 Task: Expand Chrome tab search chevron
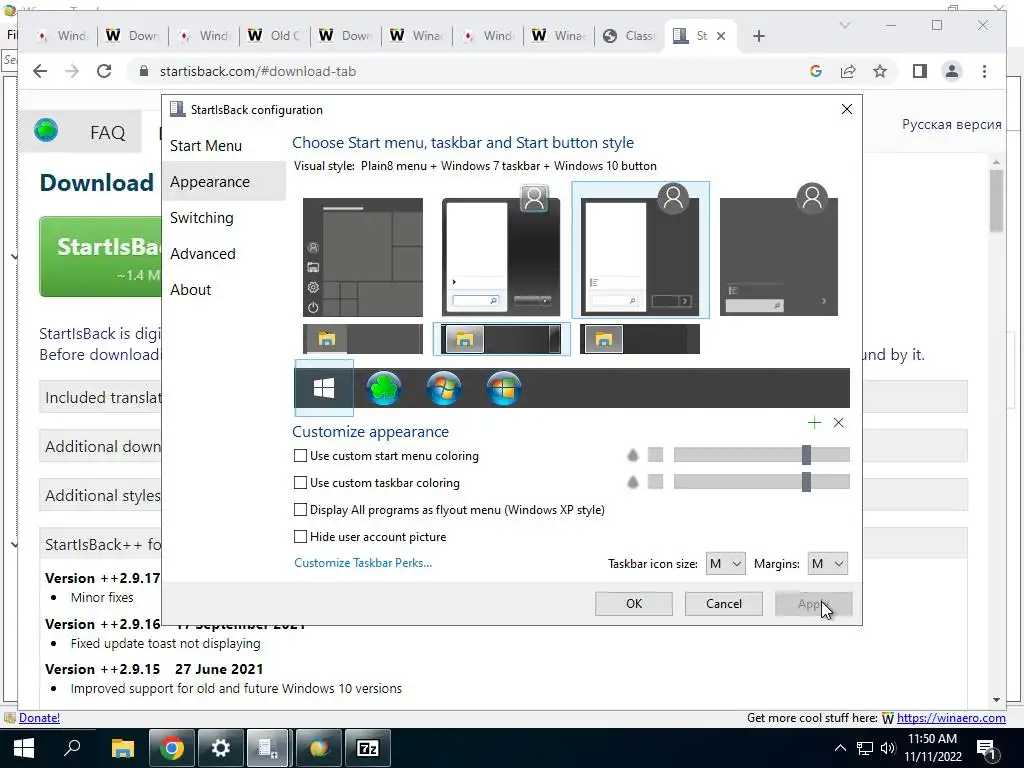pyautogui.click(x=844, y=25)
